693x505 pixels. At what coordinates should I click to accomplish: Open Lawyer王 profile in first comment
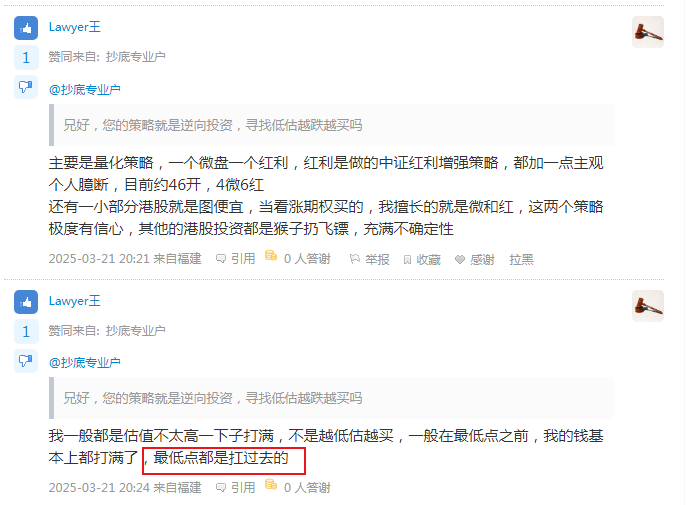[x=75, y=27]
